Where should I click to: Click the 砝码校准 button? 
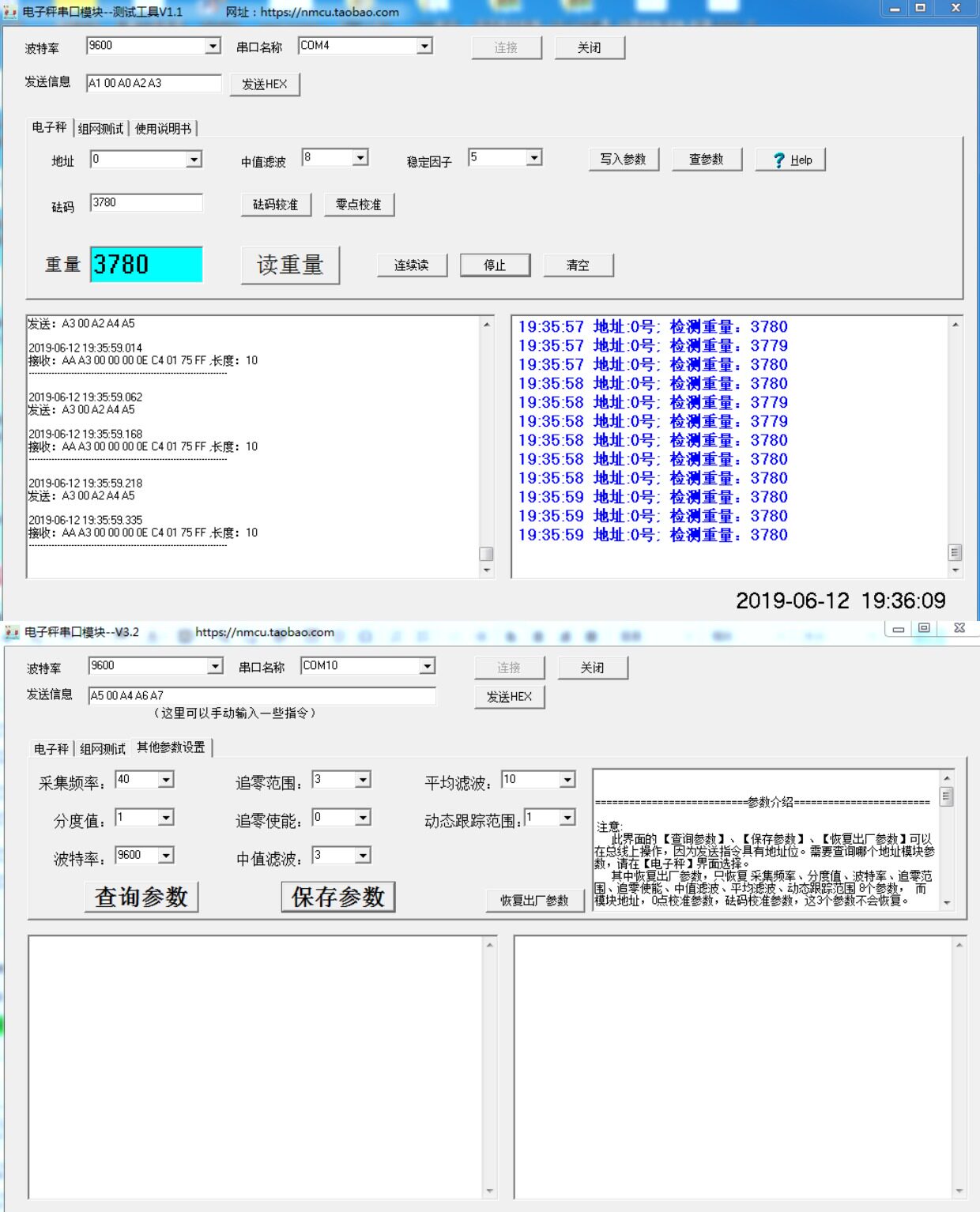276,205
